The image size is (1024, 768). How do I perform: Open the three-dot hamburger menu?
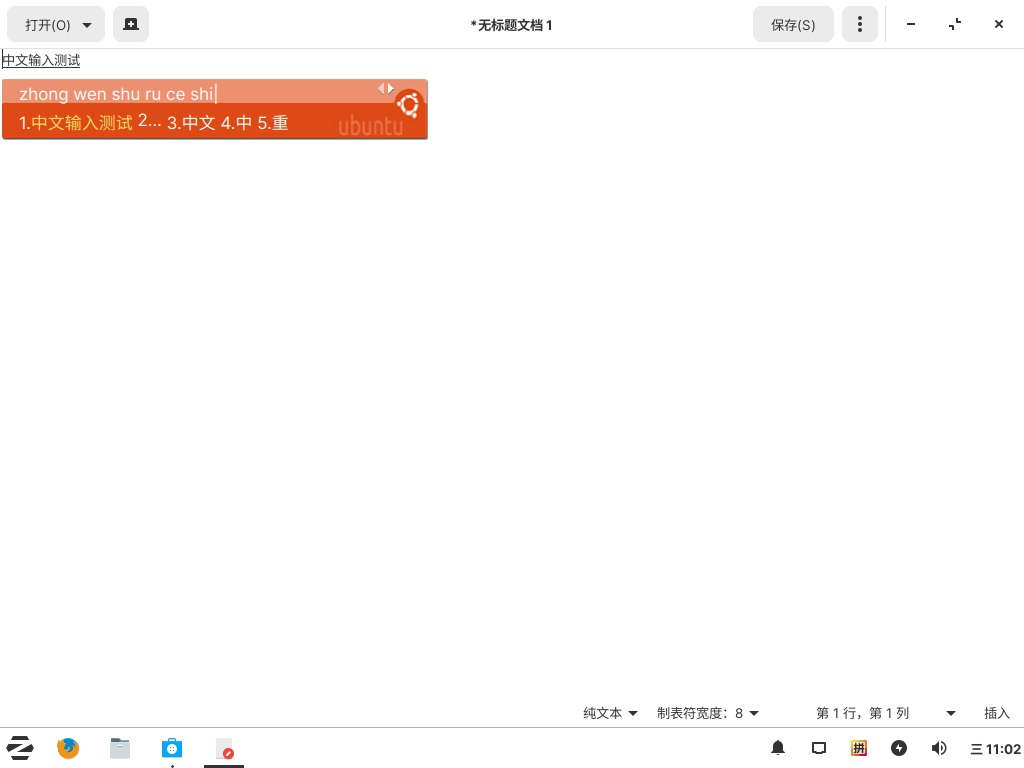point(860,24)
